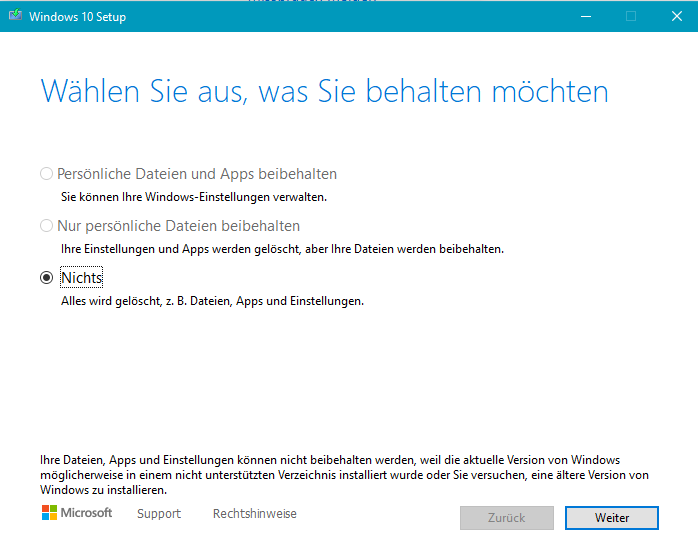Click the Microsoft logo

pyautogui.click(x=77, y=513)
